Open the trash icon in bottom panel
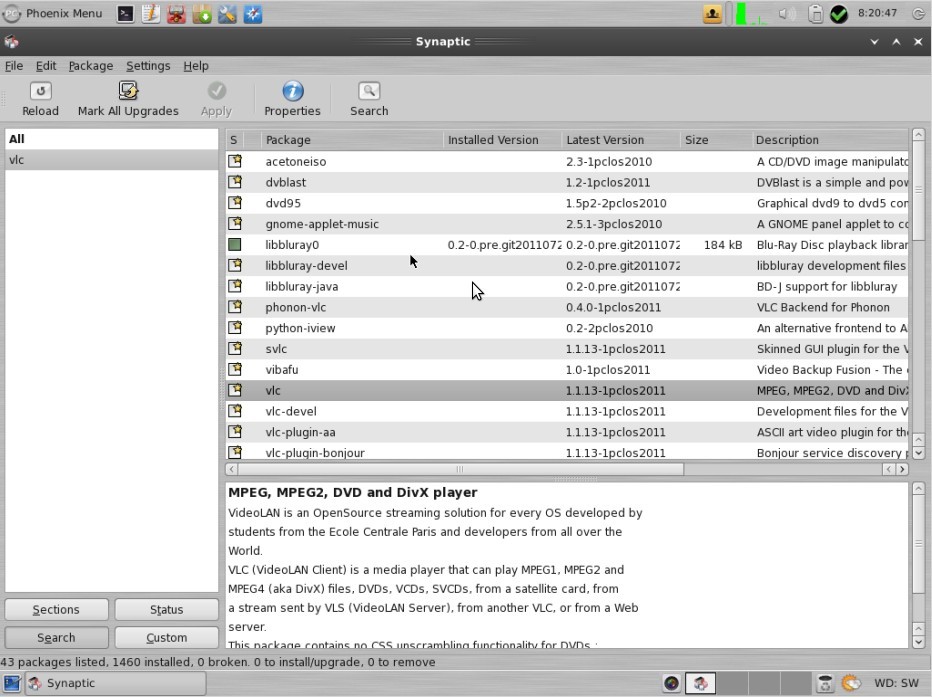Viewport: 932px width, 697px height. [x=824, y=683]
